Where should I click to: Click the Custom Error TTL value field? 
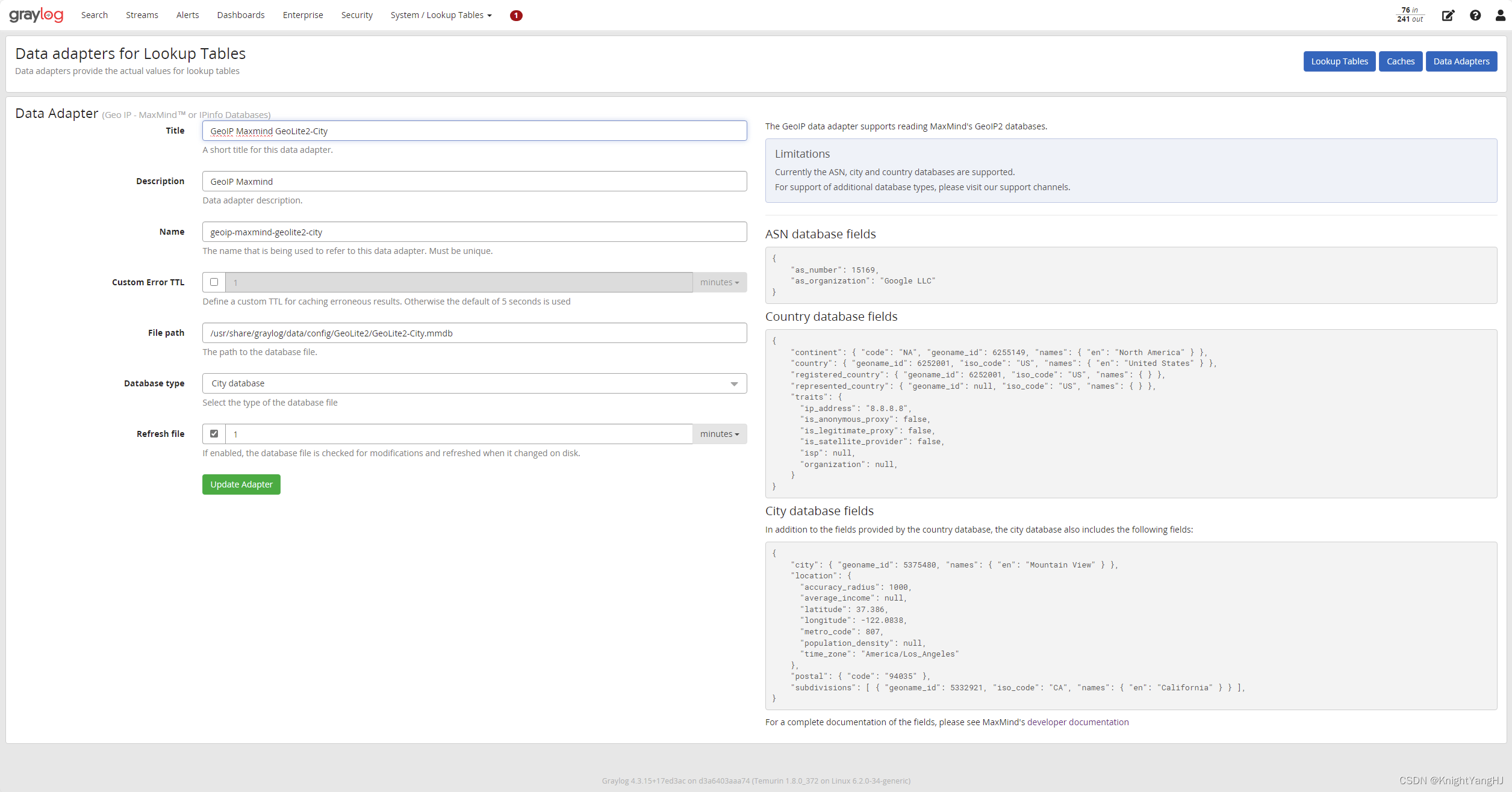point(459,282)
